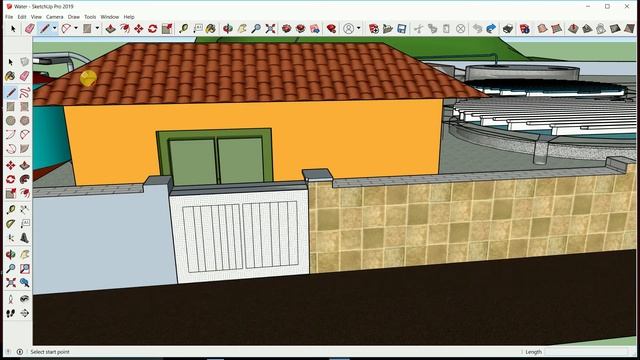The height and width of the screenshot is (360, 640).
Task: Open the Window menu
Action: point(110,17)
